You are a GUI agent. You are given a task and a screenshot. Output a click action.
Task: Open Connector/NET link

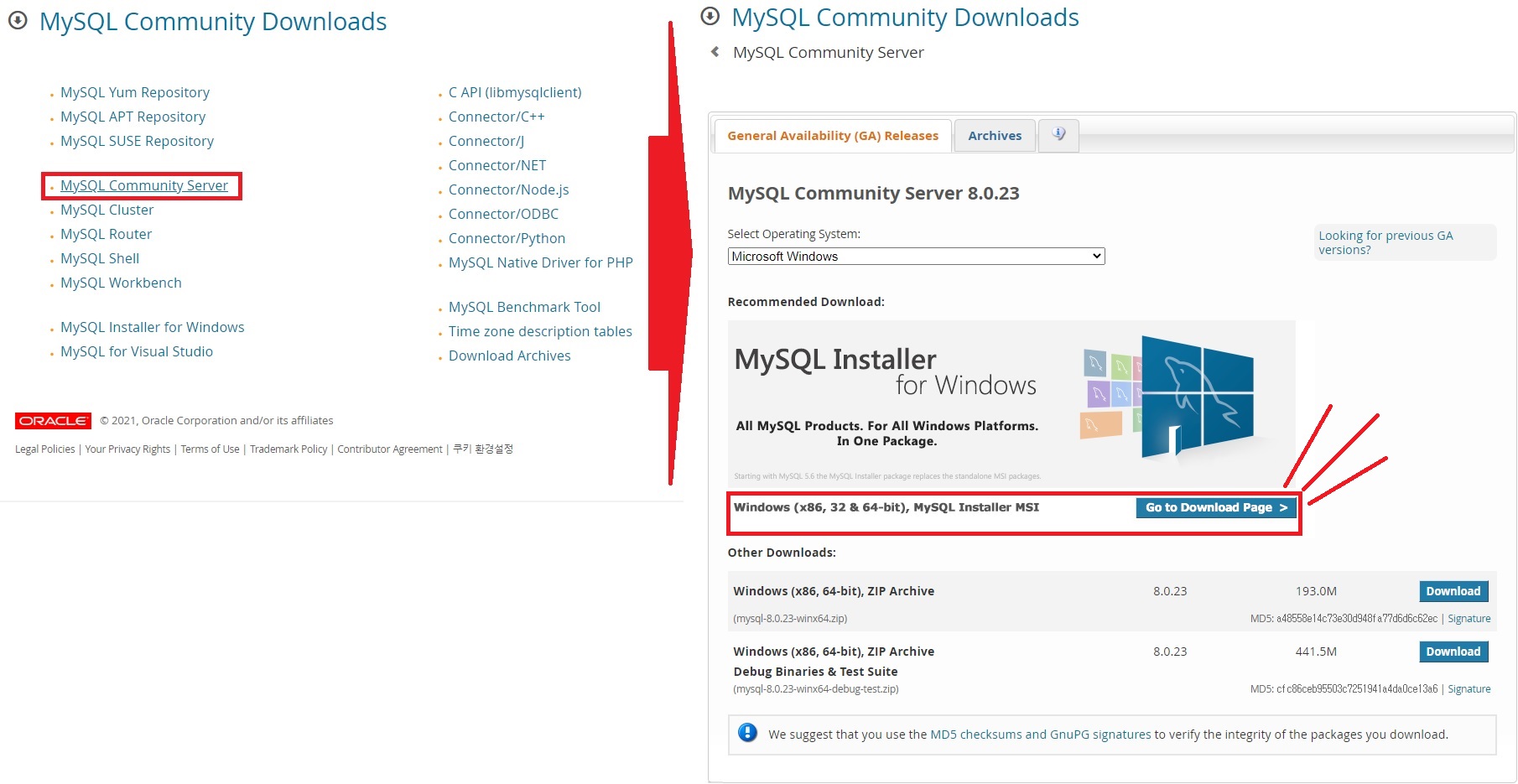[497, 165]
